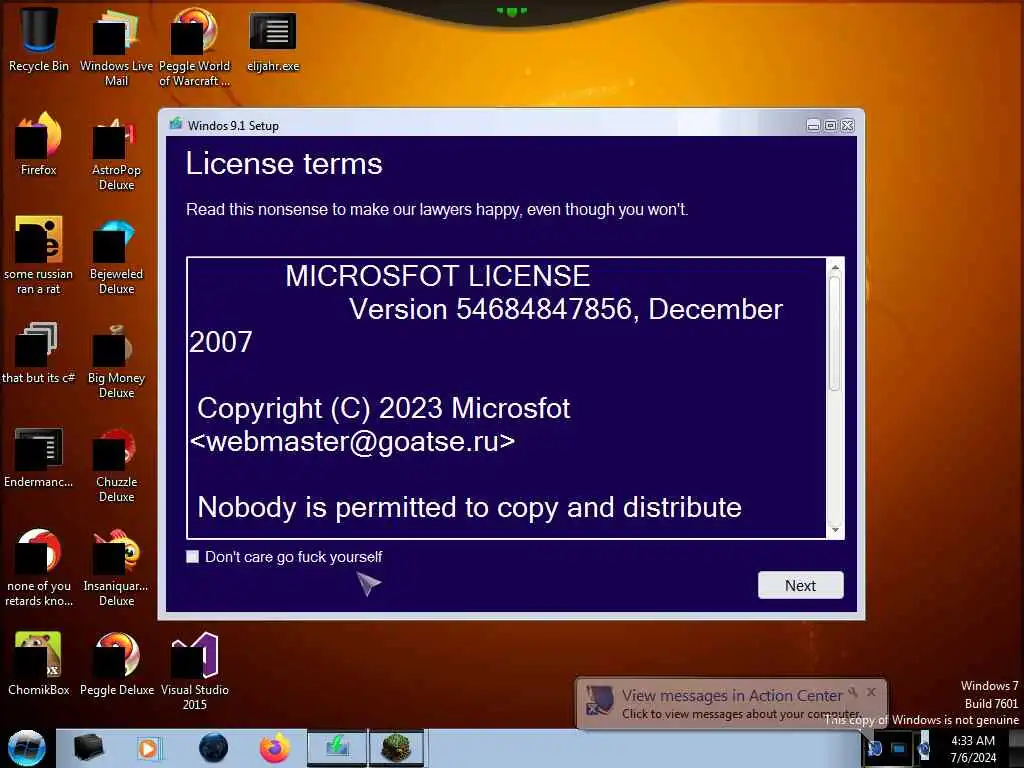1024x768 pixels.
Task: Click the 'License terms' heading
Action: click(x=284, y=163)
